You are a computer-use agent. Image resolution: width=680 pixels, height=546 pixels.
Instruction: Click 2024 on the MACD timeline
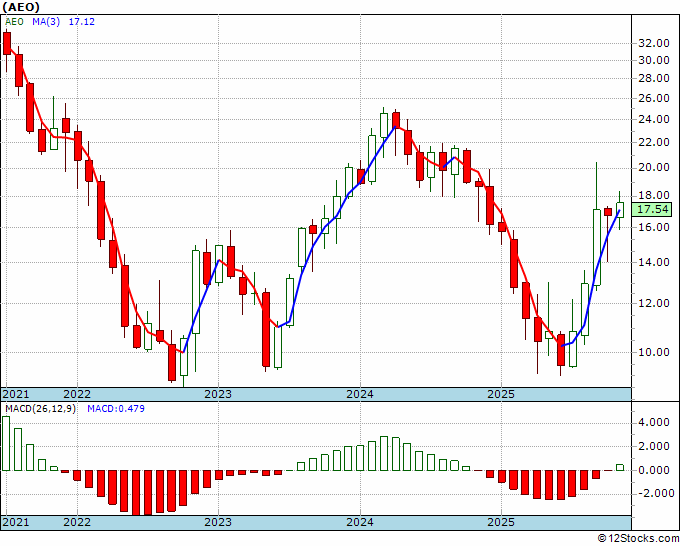coord(360,522)
